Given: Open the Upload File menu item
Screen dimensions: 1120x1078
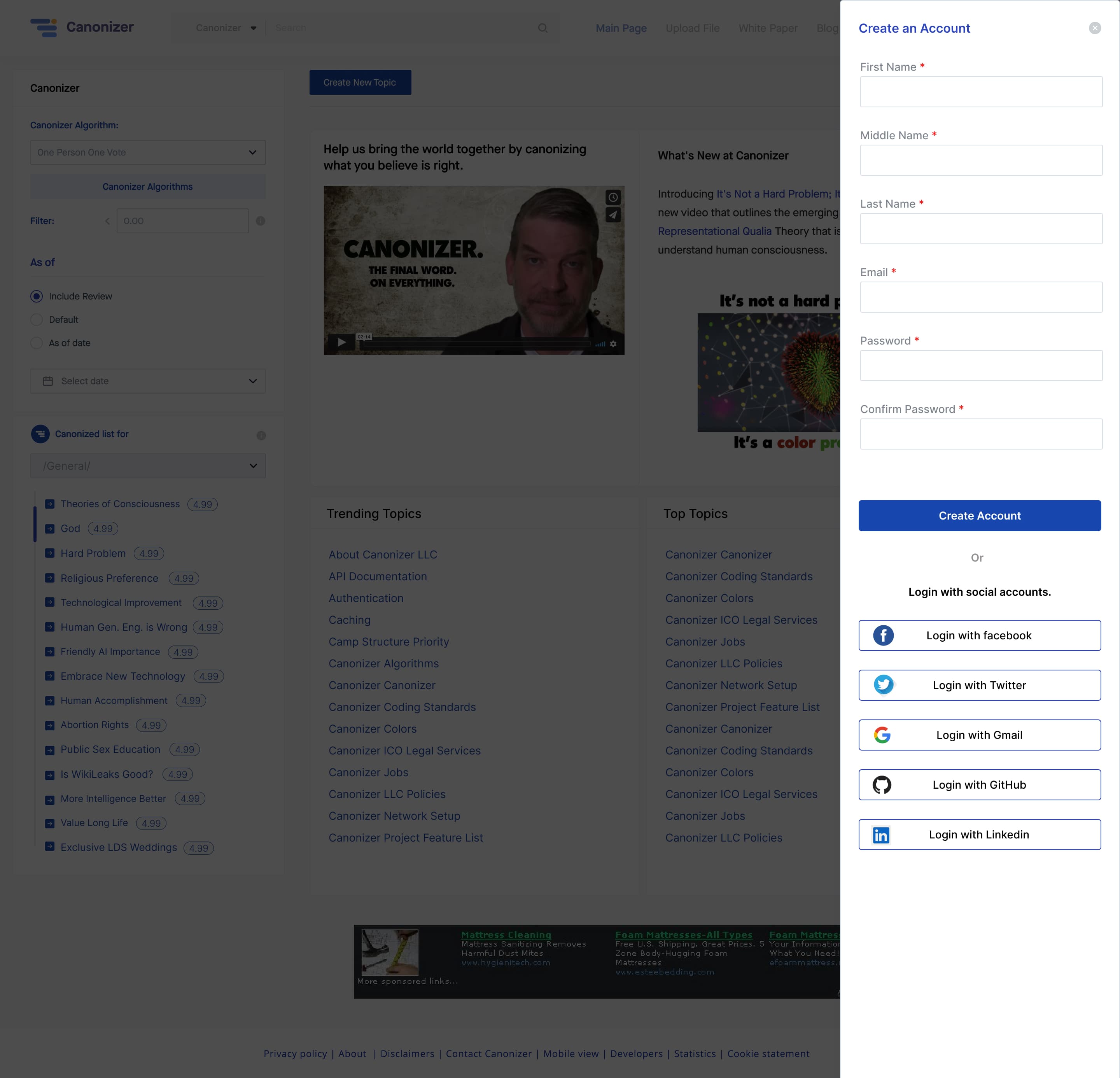Looking at the screenshot, I should [x=692, y=28].
